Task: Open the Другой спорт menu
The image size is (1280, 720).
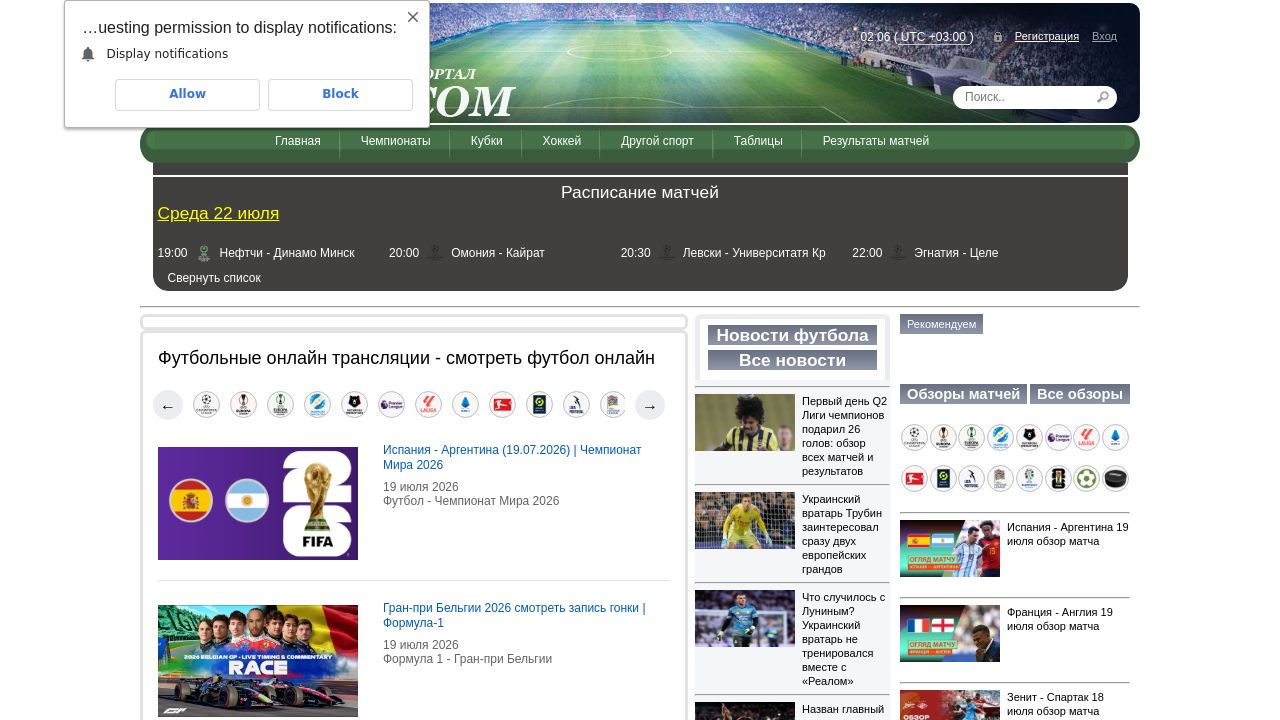Action: 657,141
